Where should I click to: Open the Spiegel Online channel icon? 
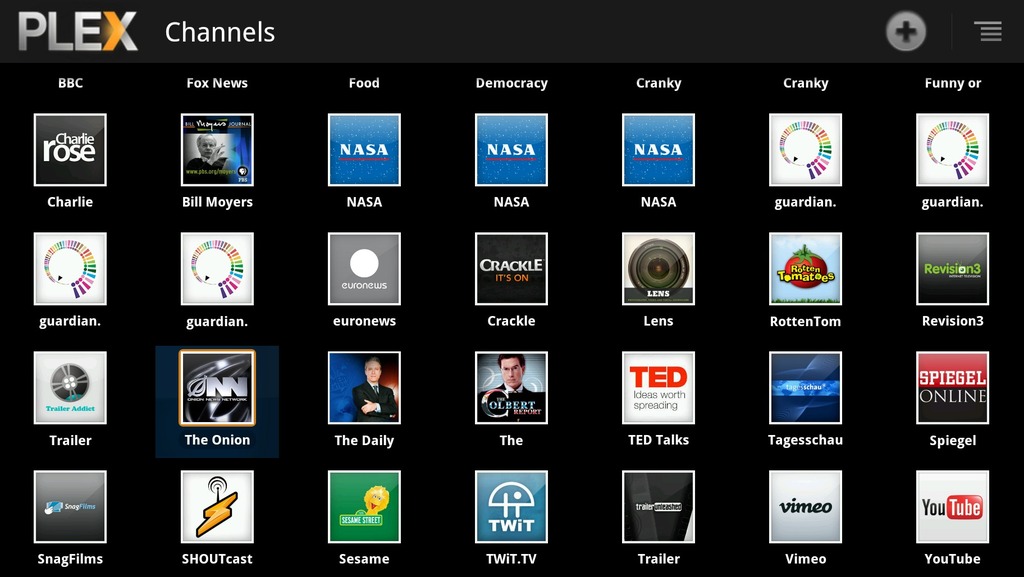952,388
